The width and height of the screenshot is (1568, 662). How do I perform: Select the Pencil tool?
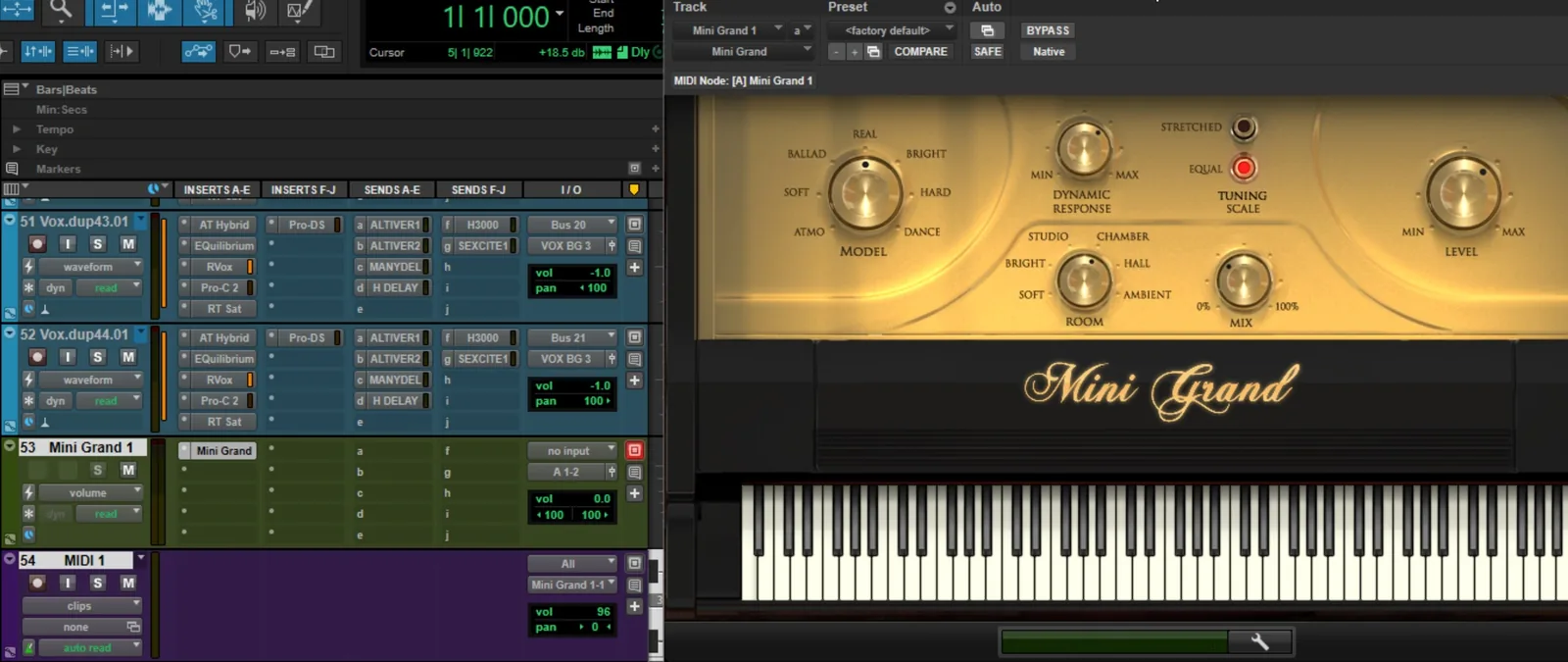tap(300, 11)
